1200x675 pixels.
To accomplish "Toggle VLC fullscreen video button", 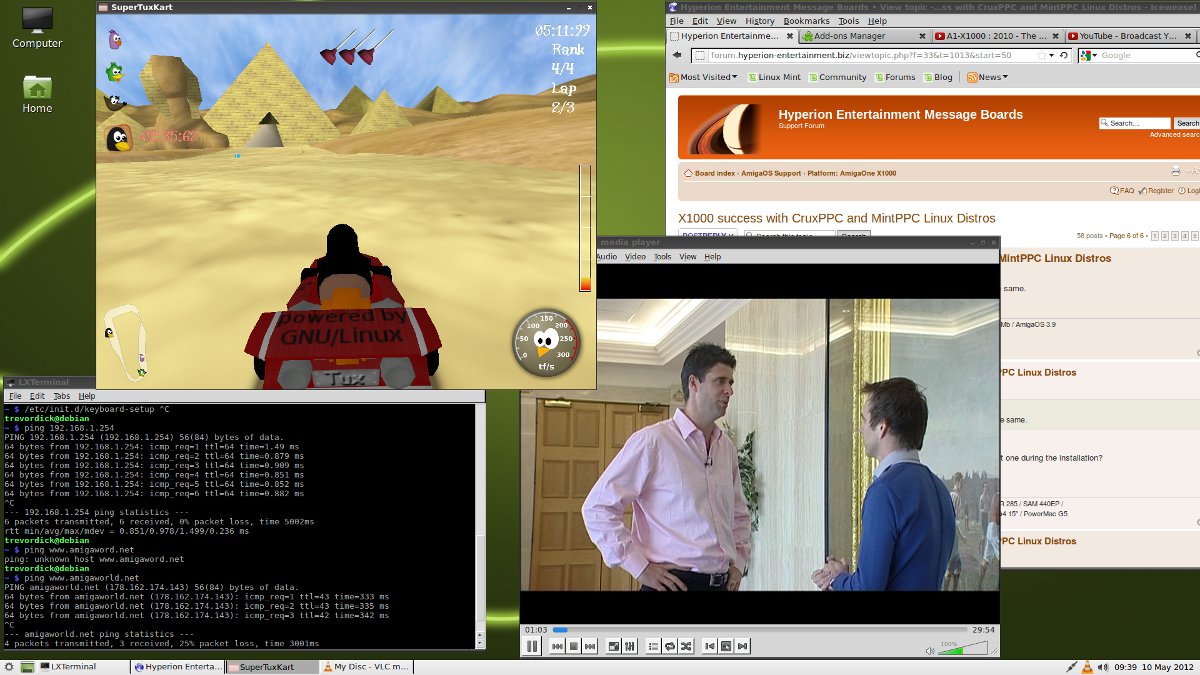I will click(x=613, y=647).
